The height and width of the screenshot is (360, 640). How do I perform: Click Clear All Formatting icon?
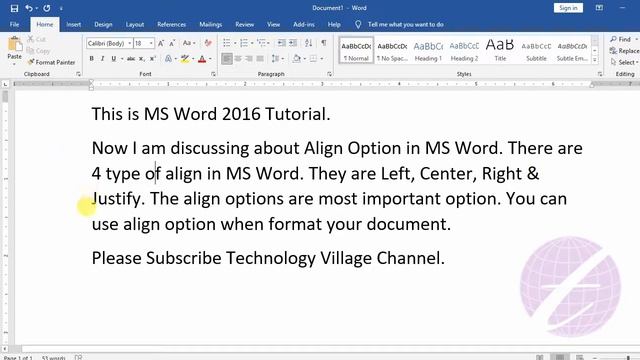(x=208, y=43)
